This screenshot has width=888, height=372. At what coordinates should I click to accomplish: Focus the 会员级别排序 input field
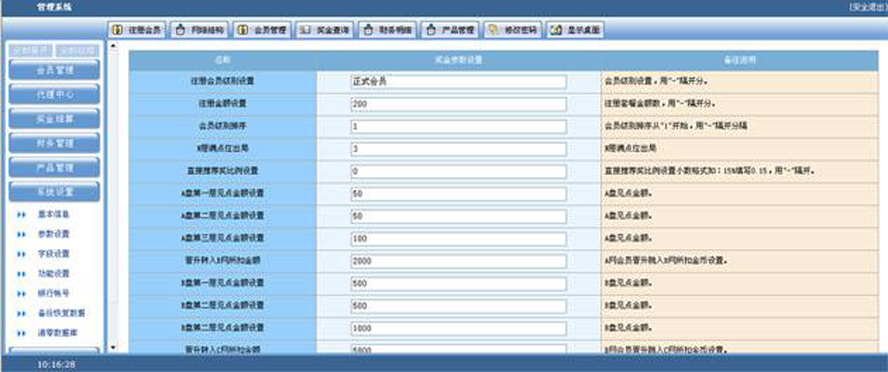point(458,127)
